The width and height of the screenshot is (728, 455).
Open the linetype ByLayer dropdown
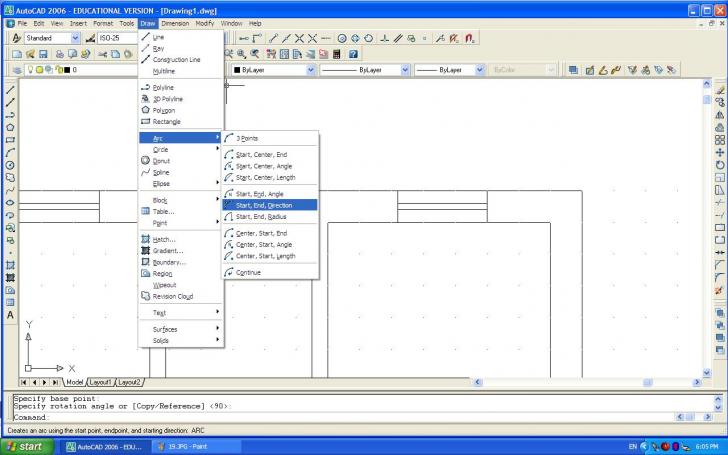pos(405,70)
